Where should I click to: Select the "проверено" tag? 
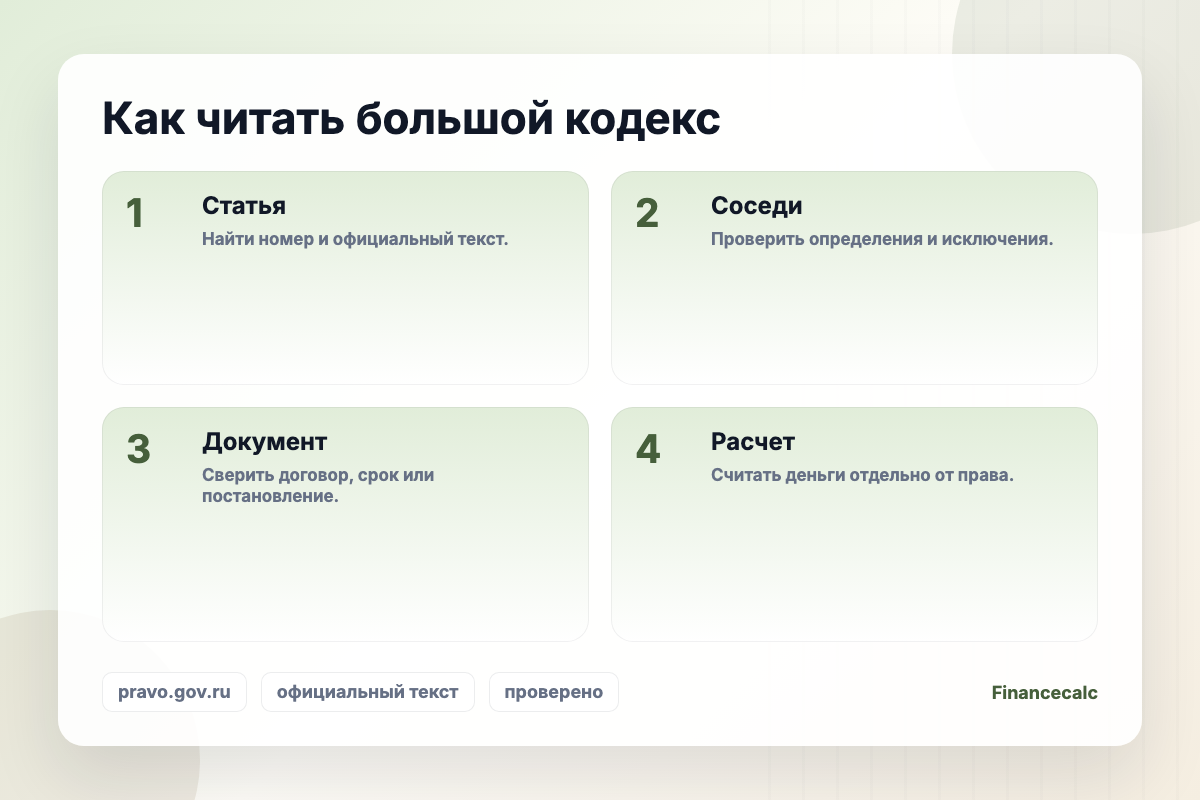point(554,692)
